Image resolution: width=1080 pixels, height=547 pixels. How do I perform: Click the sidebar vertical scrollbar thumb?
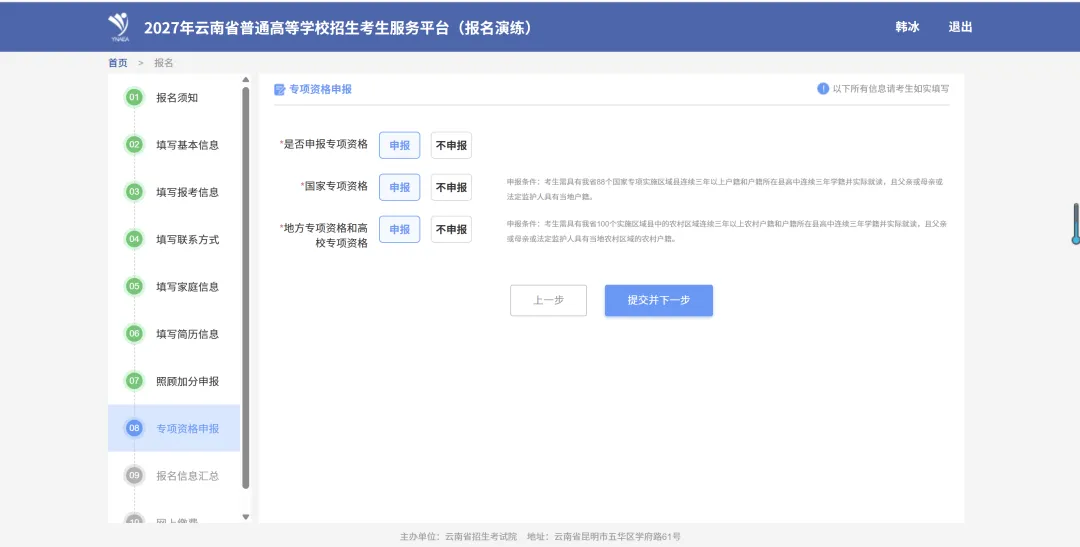(246, 287)
